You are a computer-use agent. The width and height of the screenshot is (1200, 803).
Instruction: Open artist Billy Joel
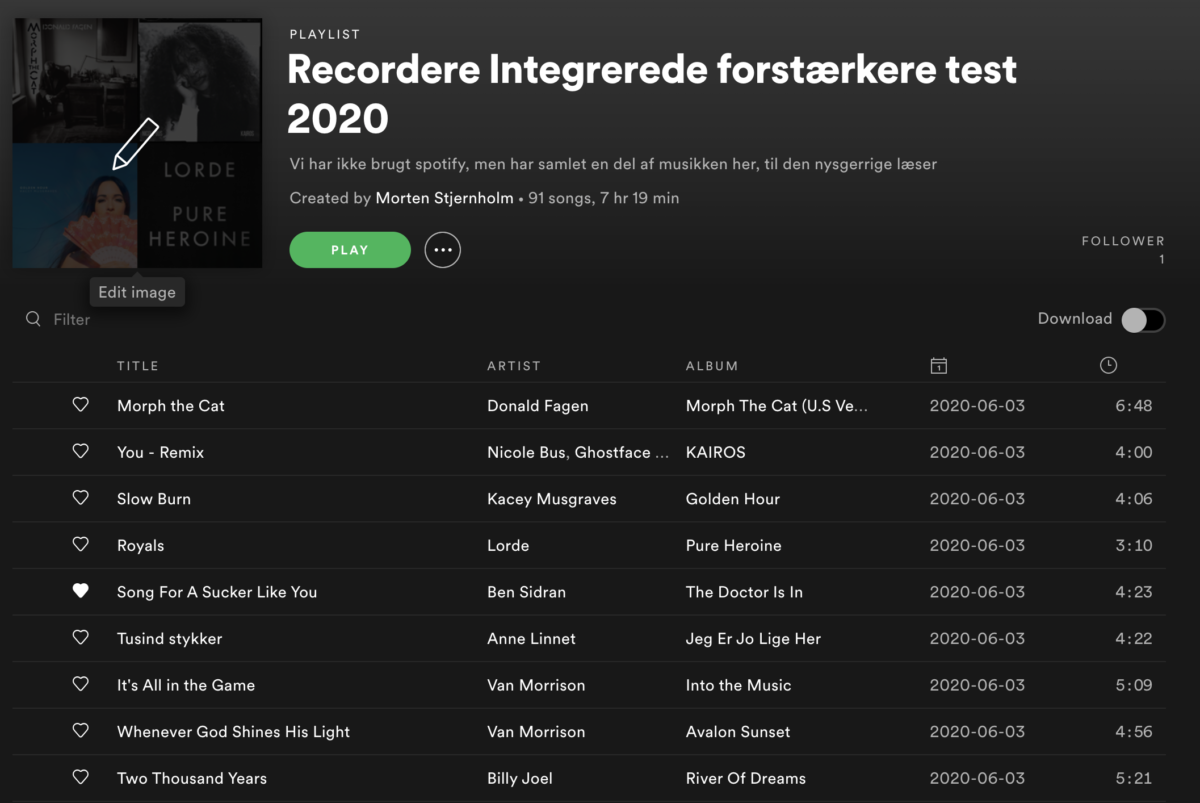[x=520, y=778]
